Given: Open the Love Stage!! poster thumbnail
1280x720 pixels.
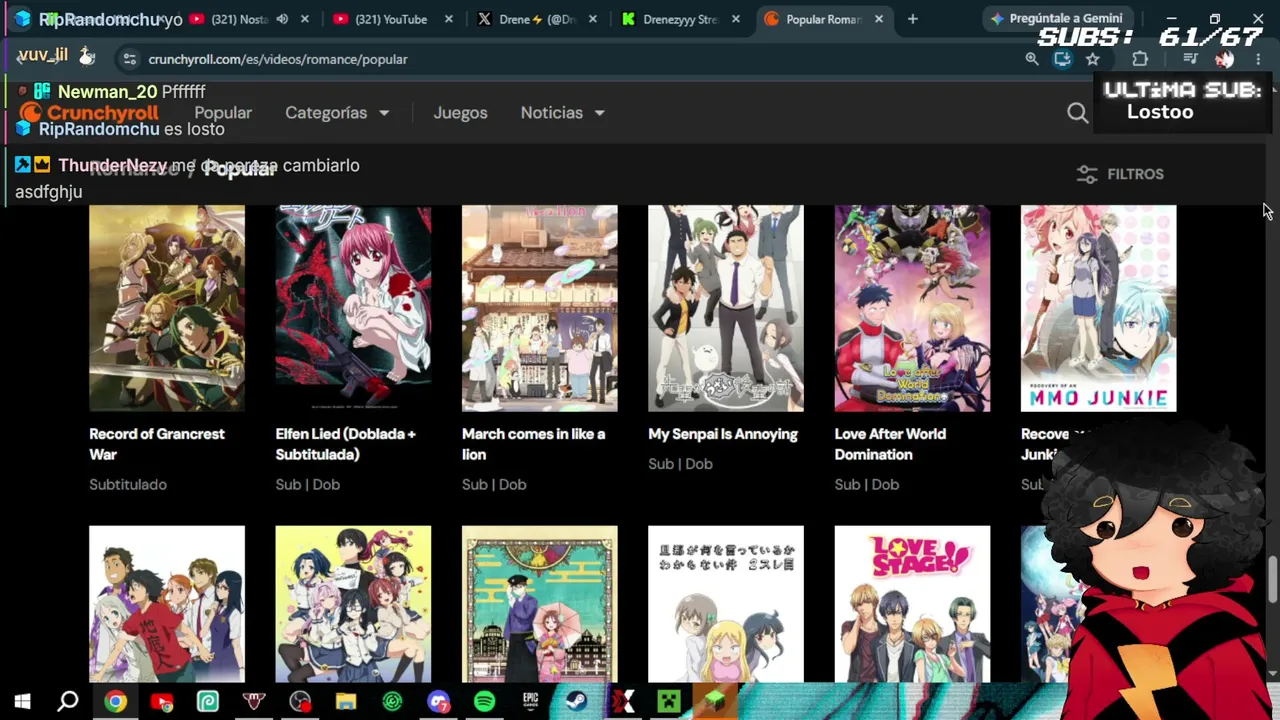Looking at the screenshot, I should 912,604.
